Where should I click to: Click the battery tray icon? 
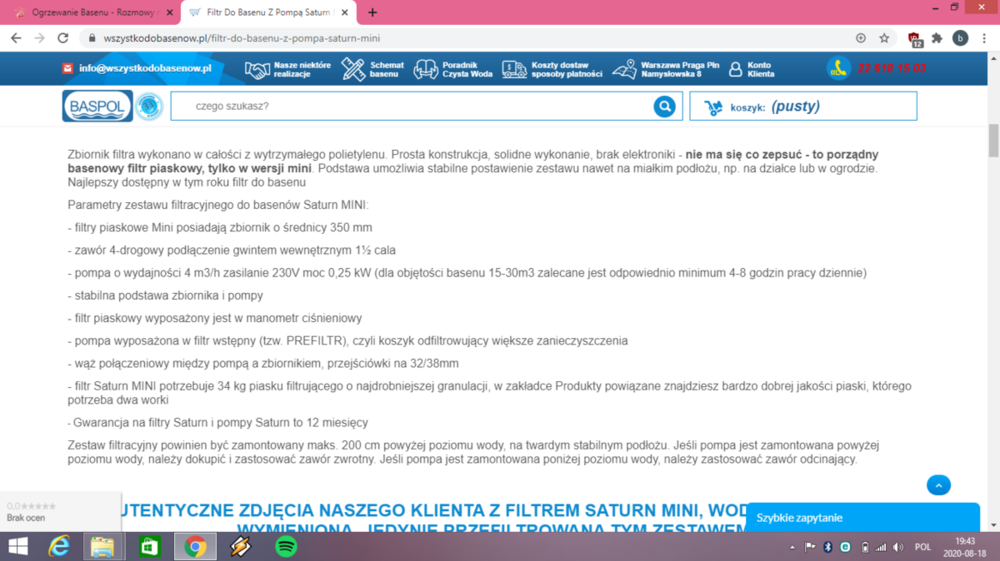click(x=864, y=547)
